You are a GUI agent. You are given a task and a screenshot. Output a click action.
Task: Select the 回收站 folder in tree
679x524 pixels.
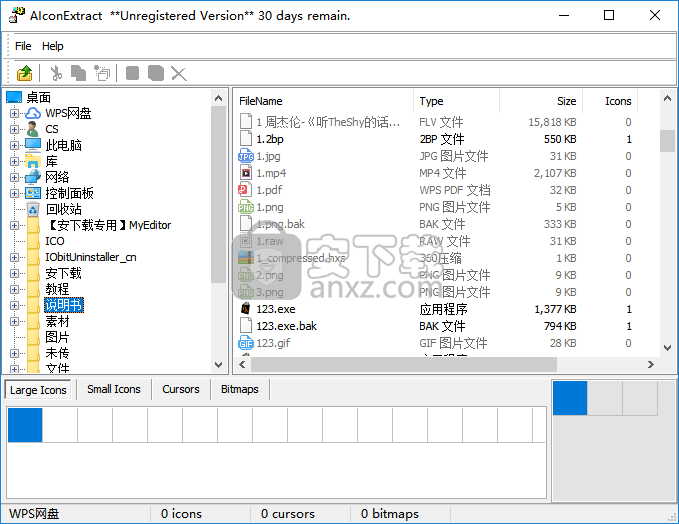point(63,209)
